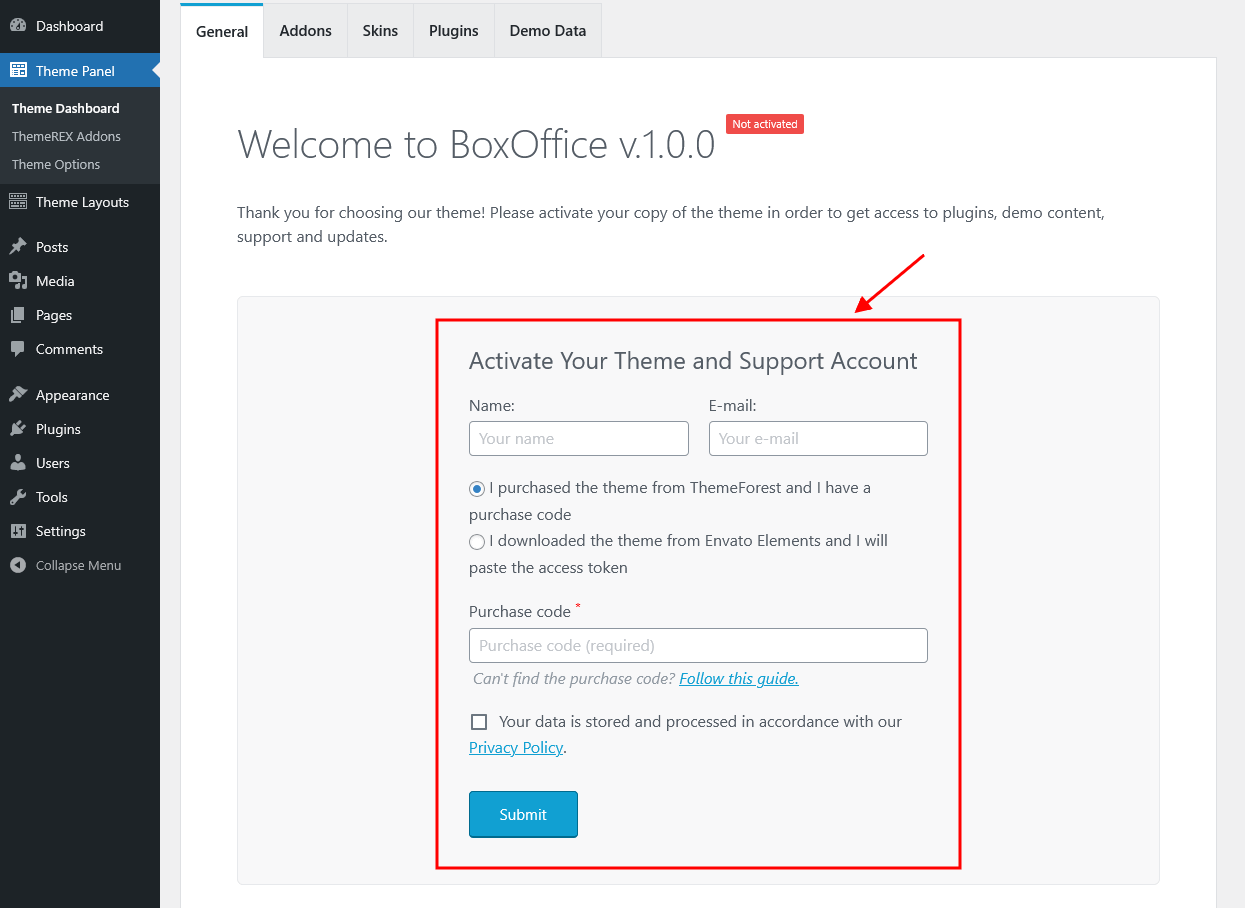
Task: Click the Plugins plug icon
Action: click(x=18, y=429)
